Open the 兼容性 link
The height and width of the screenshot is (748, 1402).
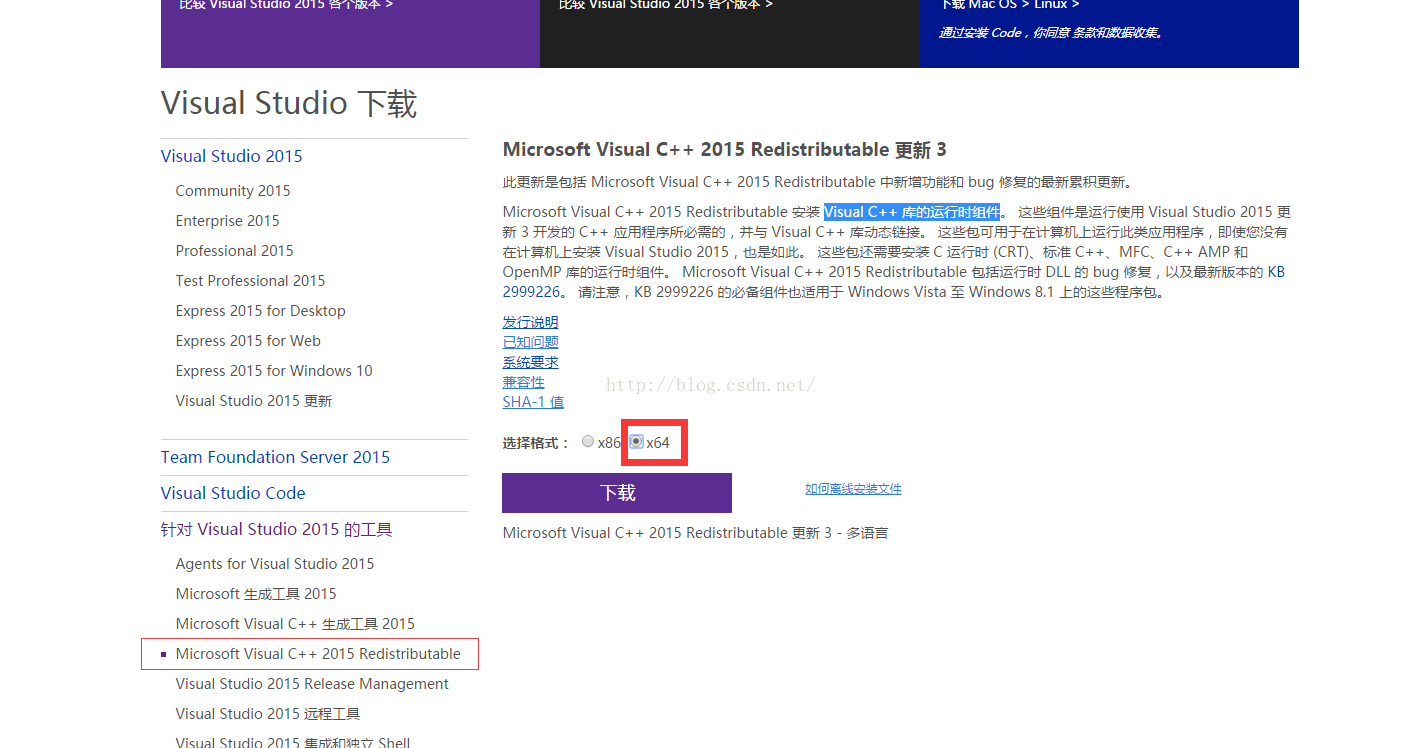524,382
